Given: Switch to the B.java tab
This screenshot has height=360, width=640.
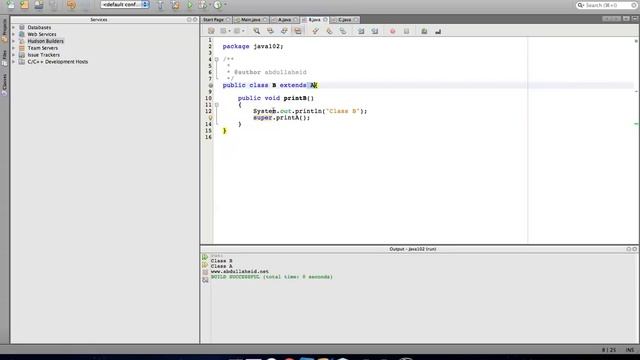Looking at the screenshot, I should click(x=314, y=20).
